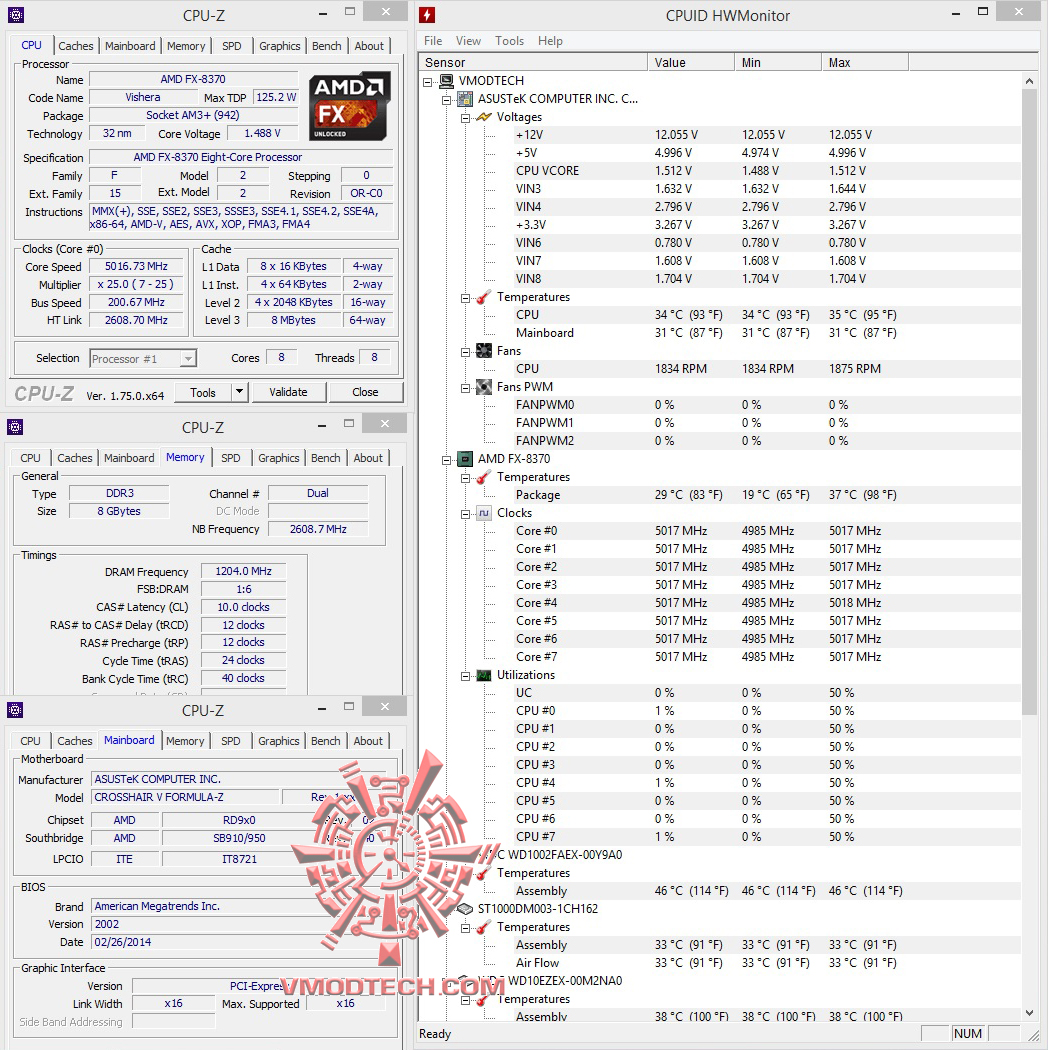1048x1050 pixels.
Task: Open the Tools dropdown arrow
Action: pyautogui.click(x=239, y=392)
